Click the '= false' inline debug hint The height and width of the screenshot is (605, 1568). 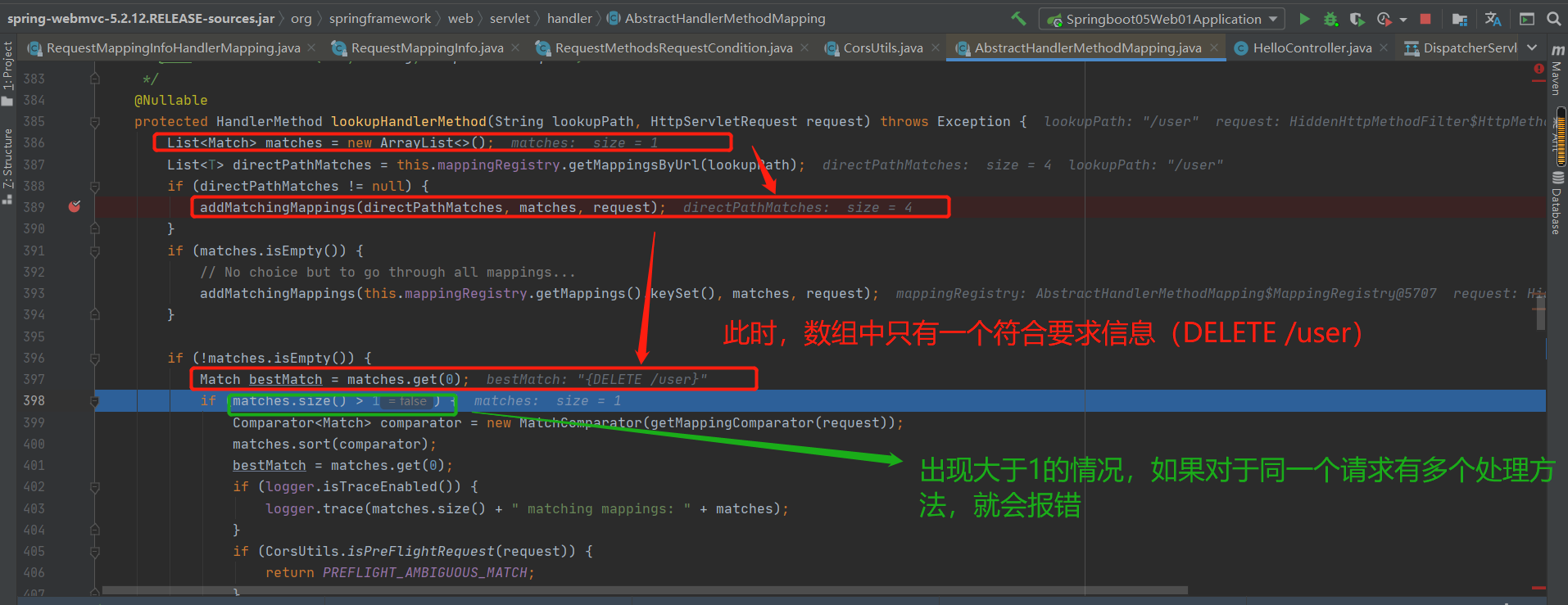coord(408,401)
